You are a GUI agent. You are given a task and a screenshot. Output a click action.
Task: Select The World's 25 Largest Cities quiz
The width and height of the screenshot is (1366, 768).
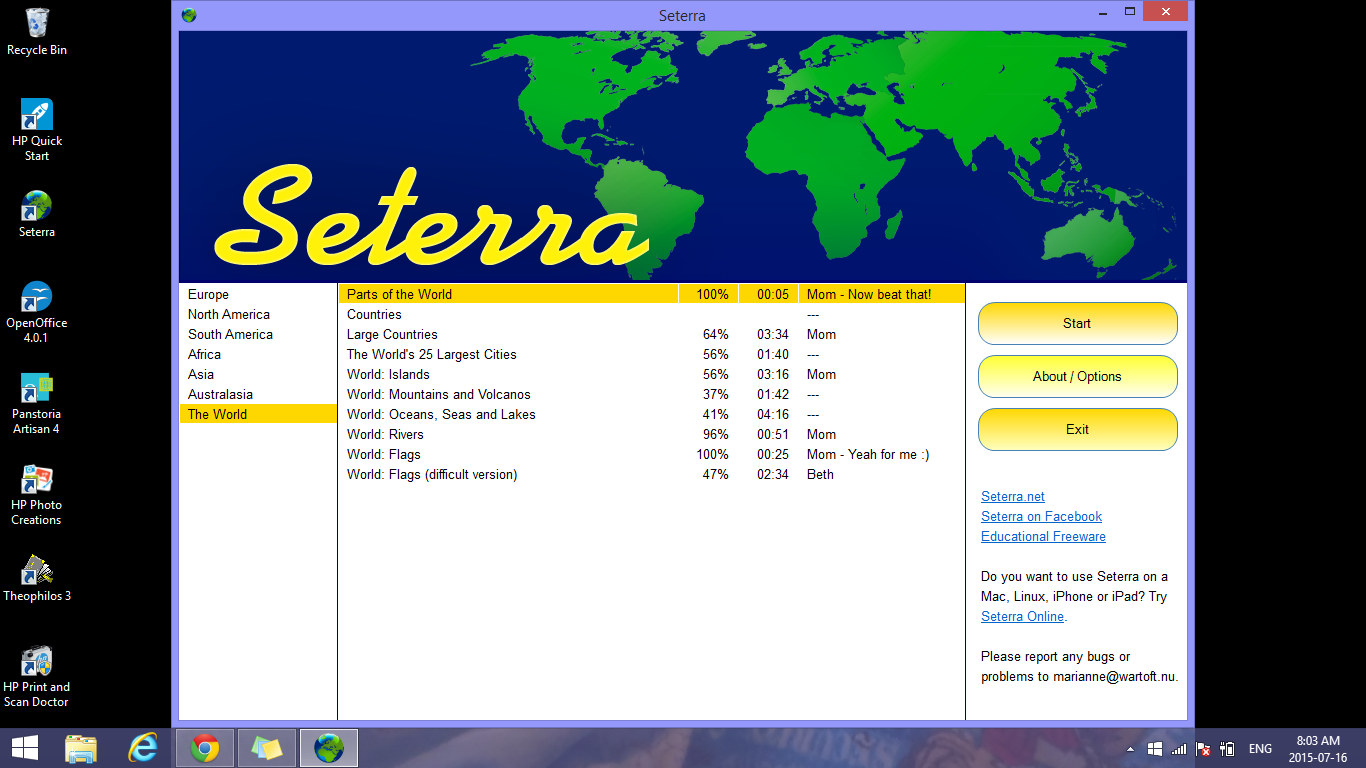tap(432, 354)
